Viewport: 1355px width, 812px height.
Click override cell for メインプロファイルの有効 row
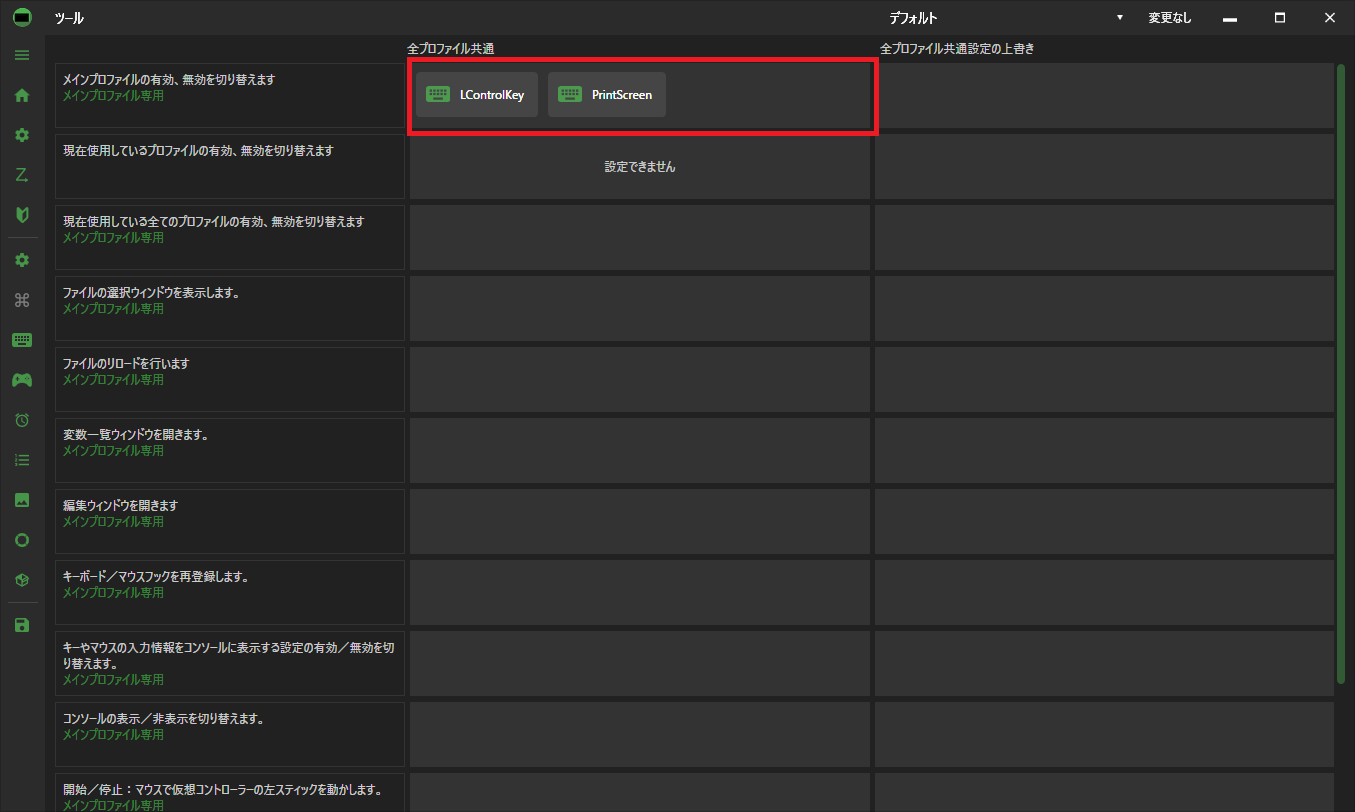(x=1104, y=95)
